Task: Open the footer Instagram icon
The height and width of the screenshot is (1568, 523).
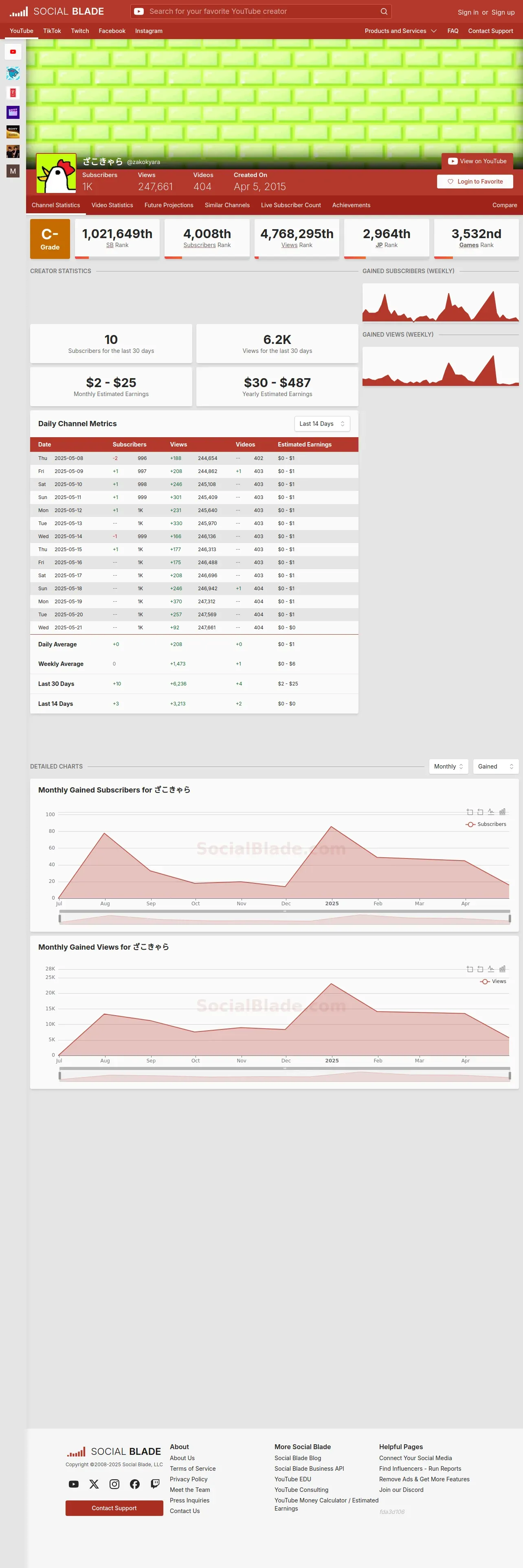Action: click(x=114, y=1484)
